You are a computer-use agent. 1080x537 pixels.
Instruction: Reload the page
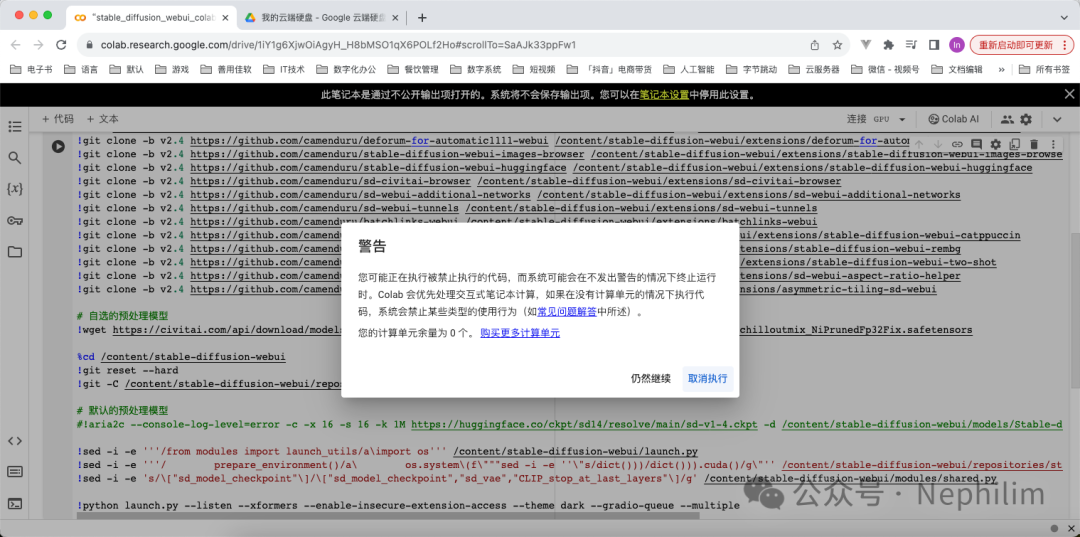pos(61,45)
